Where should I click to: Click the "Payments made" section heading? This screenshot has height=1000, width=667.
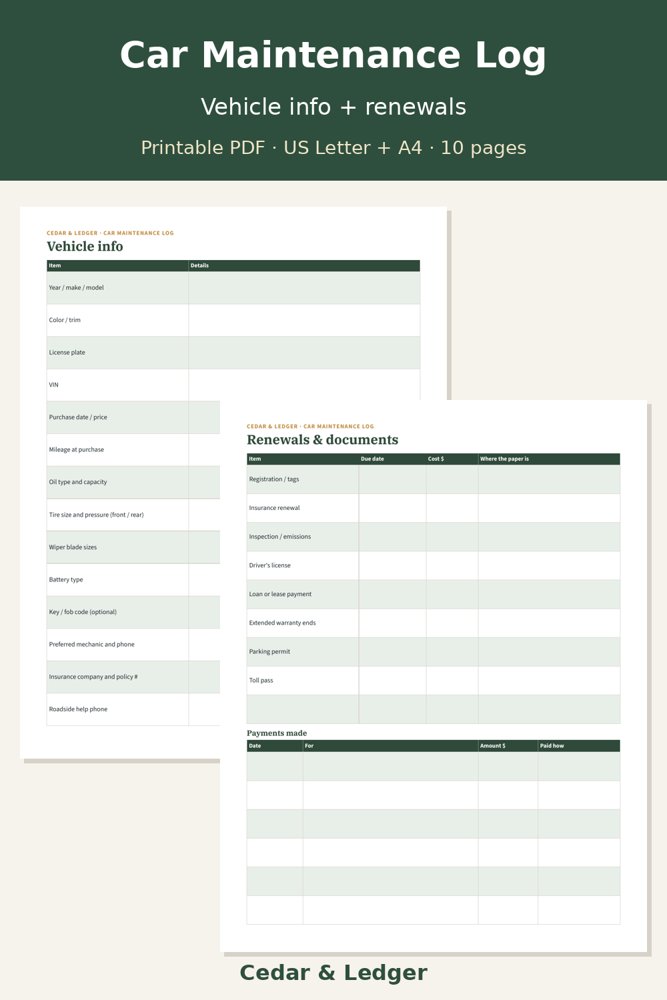click(x=277, y=733)
